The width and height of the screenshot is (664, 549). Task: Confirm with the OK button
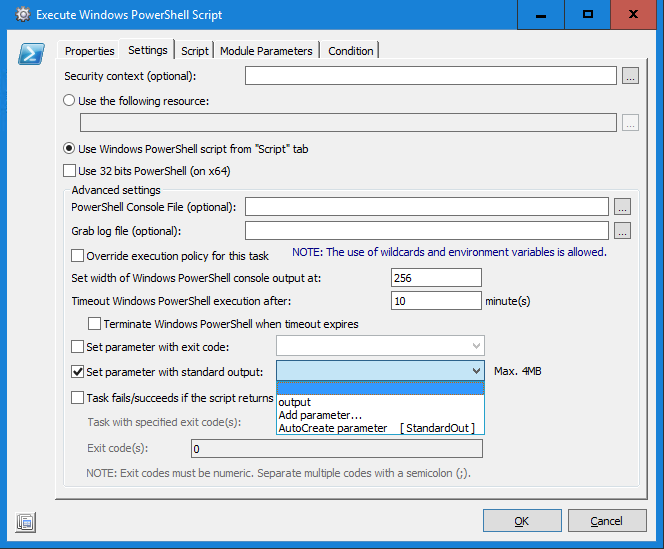(x=522, y=521)
